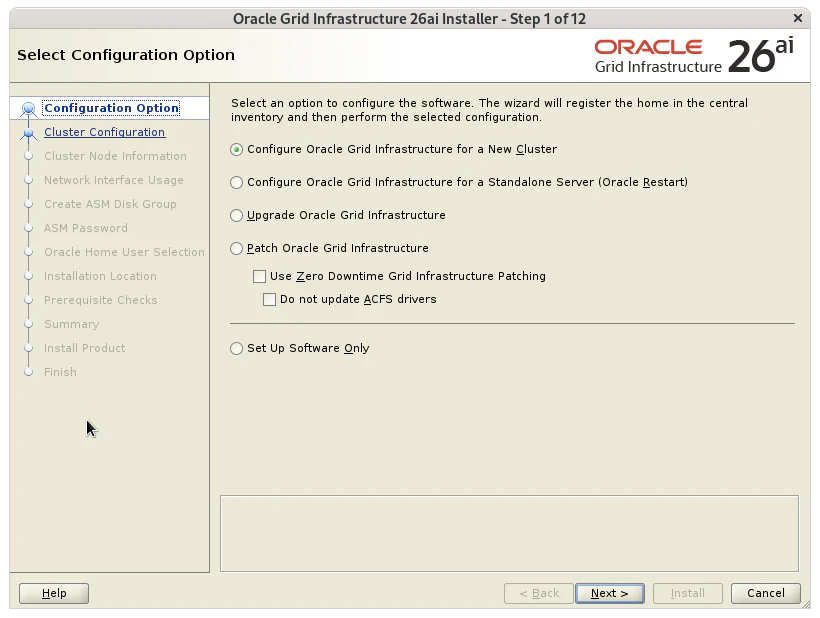
Task: Select Finish step in sidebar
Action: point(60,373)
